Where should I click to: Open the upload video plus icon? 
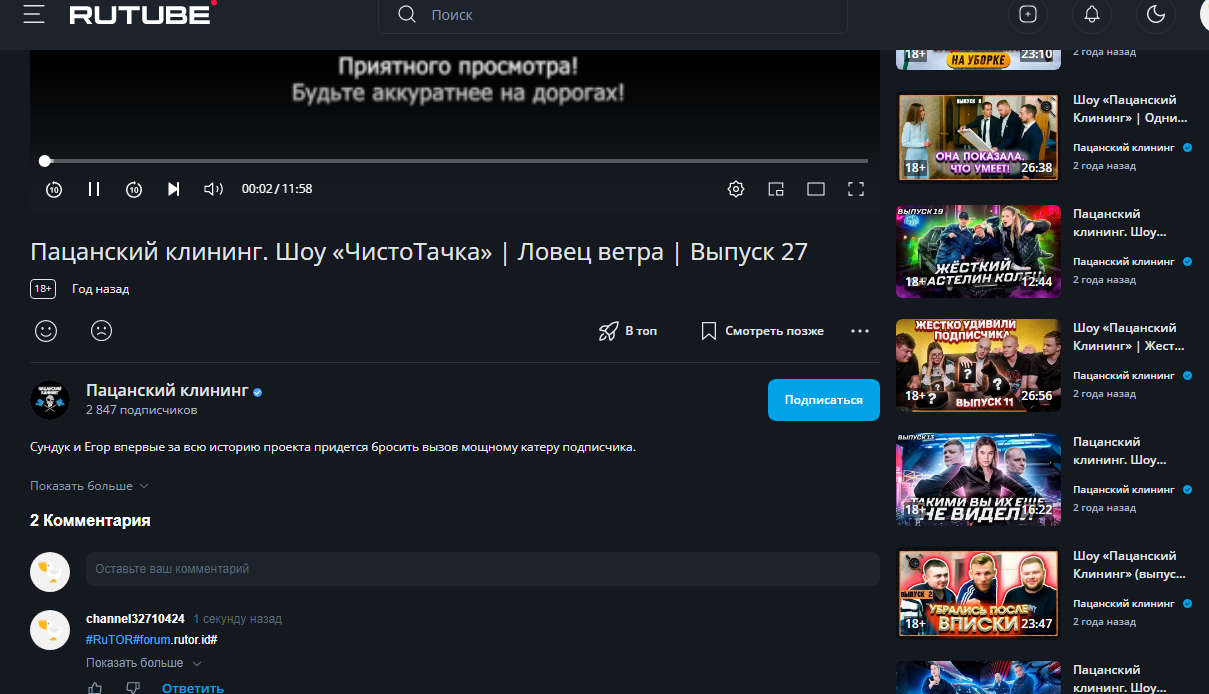click(x=1028, y=14)
